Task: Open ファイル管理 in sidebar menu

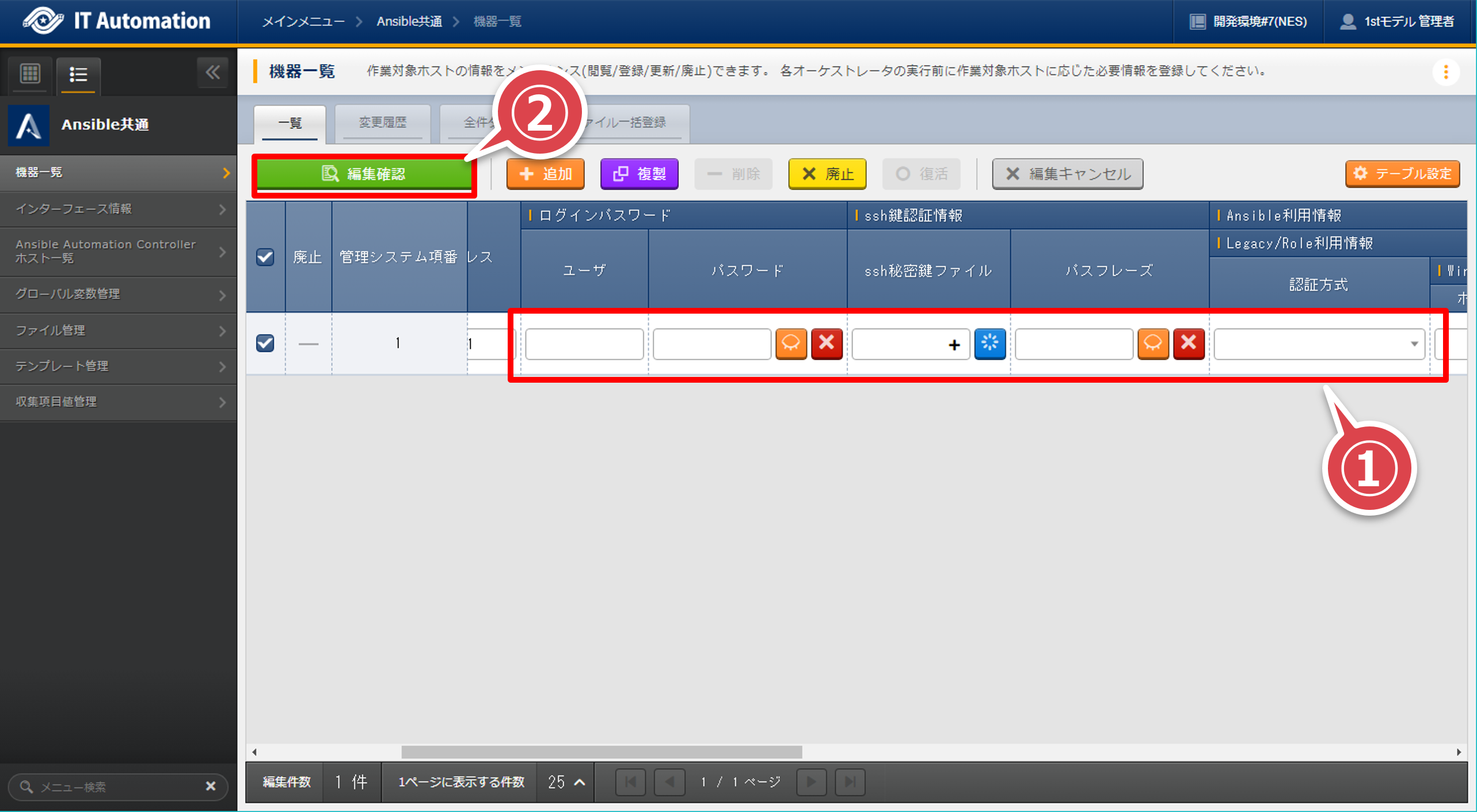Action: pyautogui.click(x=118, y=330)
